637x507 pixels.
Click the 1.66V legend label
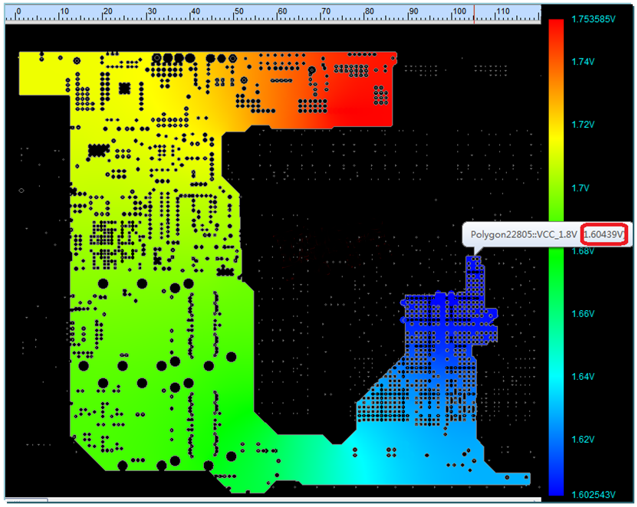point(584,314)
